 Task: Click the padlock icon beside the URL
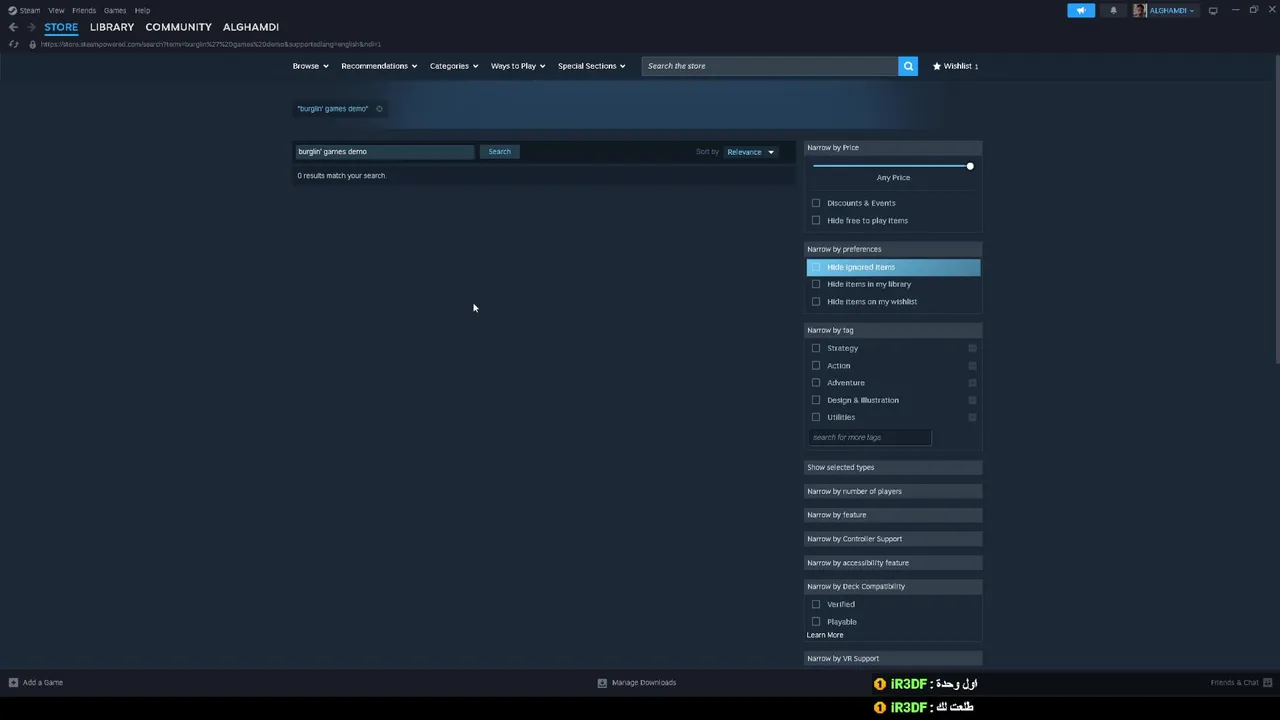pyautogui.click(x=32, y=44)
